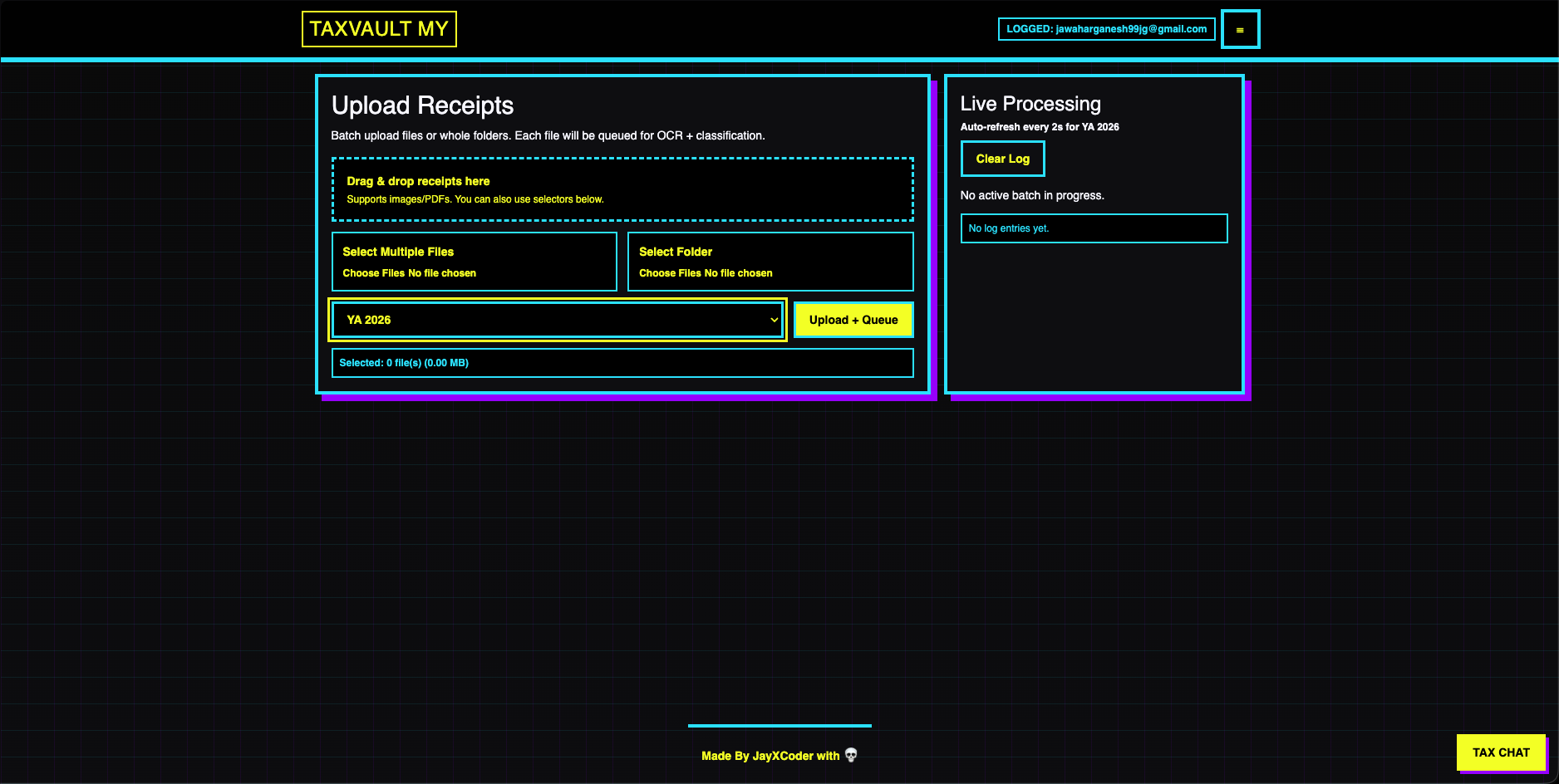Click the logged-in email badge
This screenshot has width=1559, height=784.
click(x=1106, y=29)
